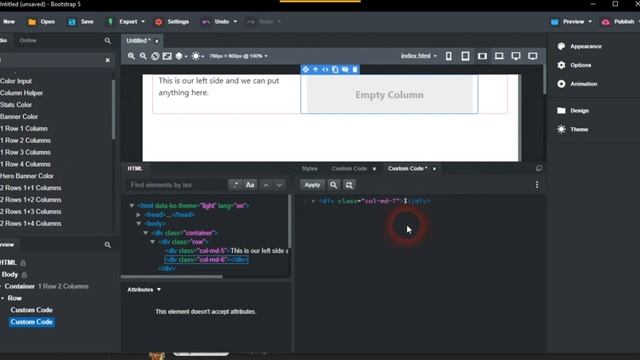Switch to the Styles tab
The width and height of the screenshot is (640, 360).
tap(309, 169)
